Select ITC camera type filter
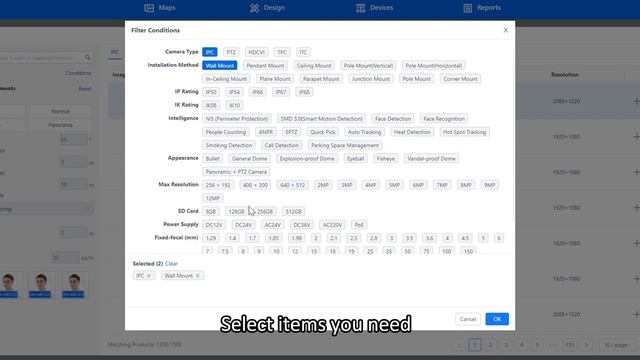This screenshot has width=640, height=360. (x=303, y=52)
